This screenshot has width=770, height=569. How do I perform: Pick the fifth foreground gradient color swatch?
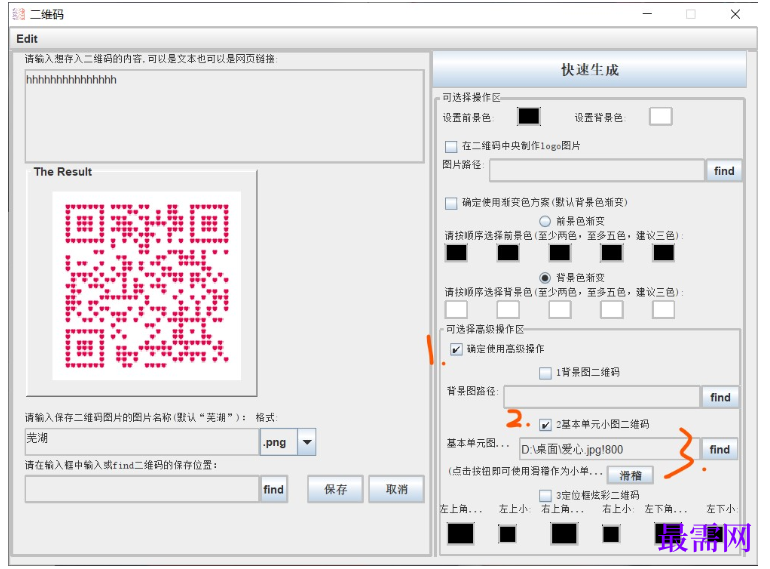[663, 253]
